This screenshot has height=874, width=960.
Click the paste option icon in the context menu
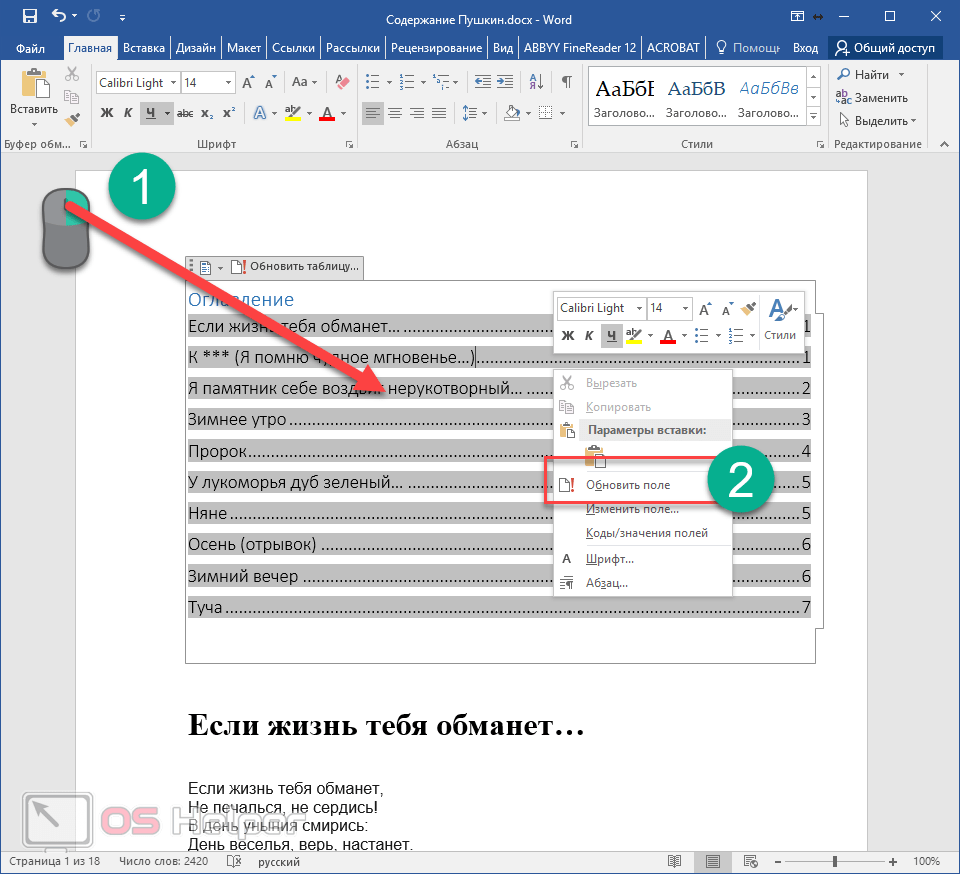pyautogui.click(x=595, y=457)
